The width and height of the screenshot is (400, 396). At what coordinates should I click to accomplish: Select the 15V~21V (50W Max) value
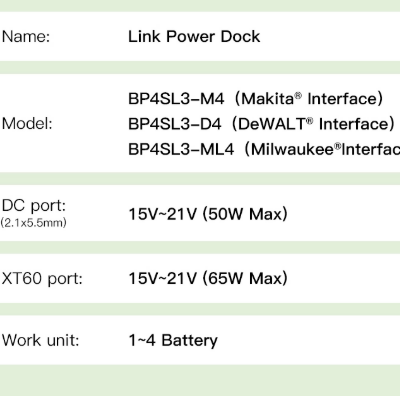point(208,214)
